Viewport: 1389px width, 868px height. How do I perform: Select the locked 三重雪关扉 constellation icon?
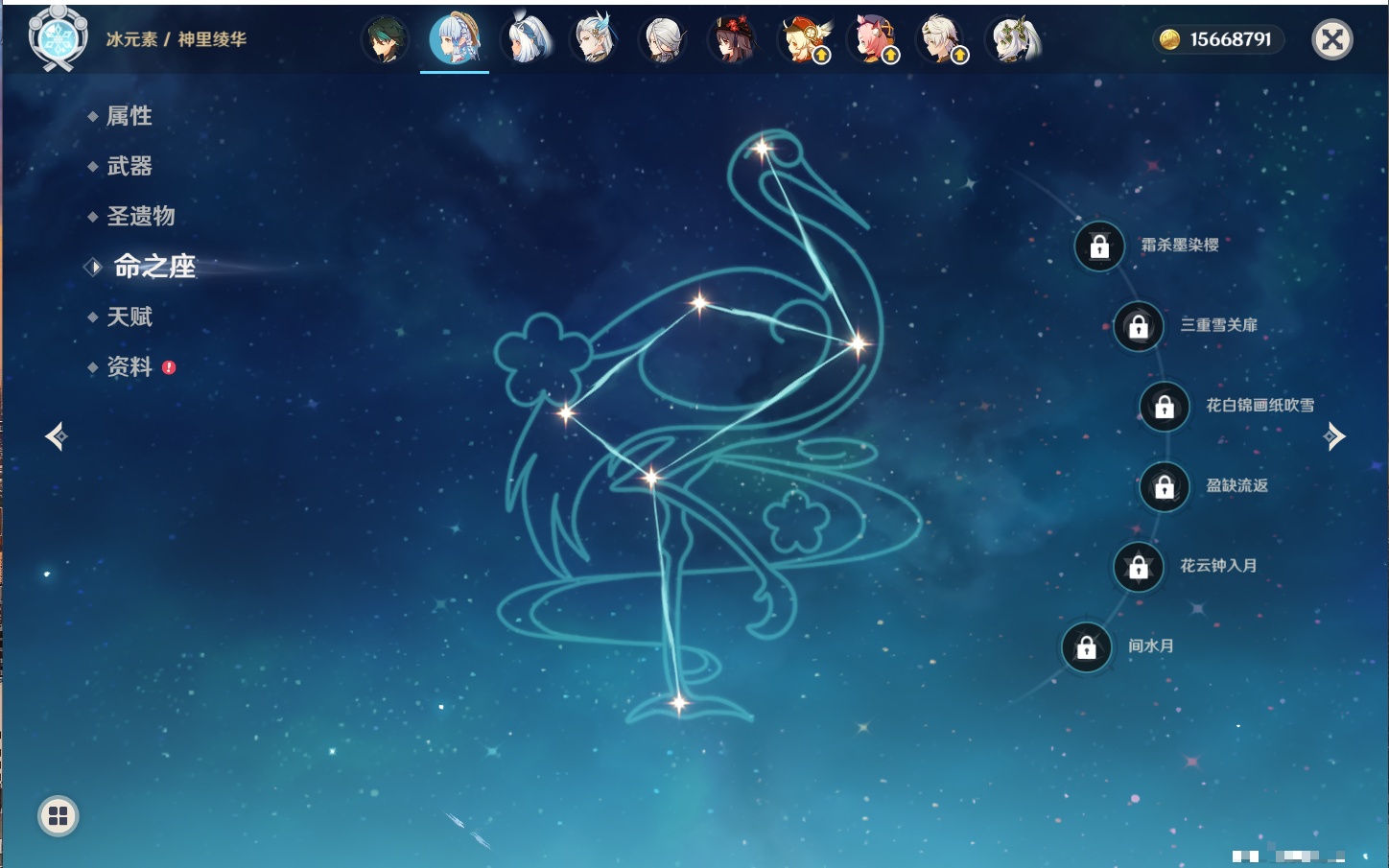tap(1139, 327)
